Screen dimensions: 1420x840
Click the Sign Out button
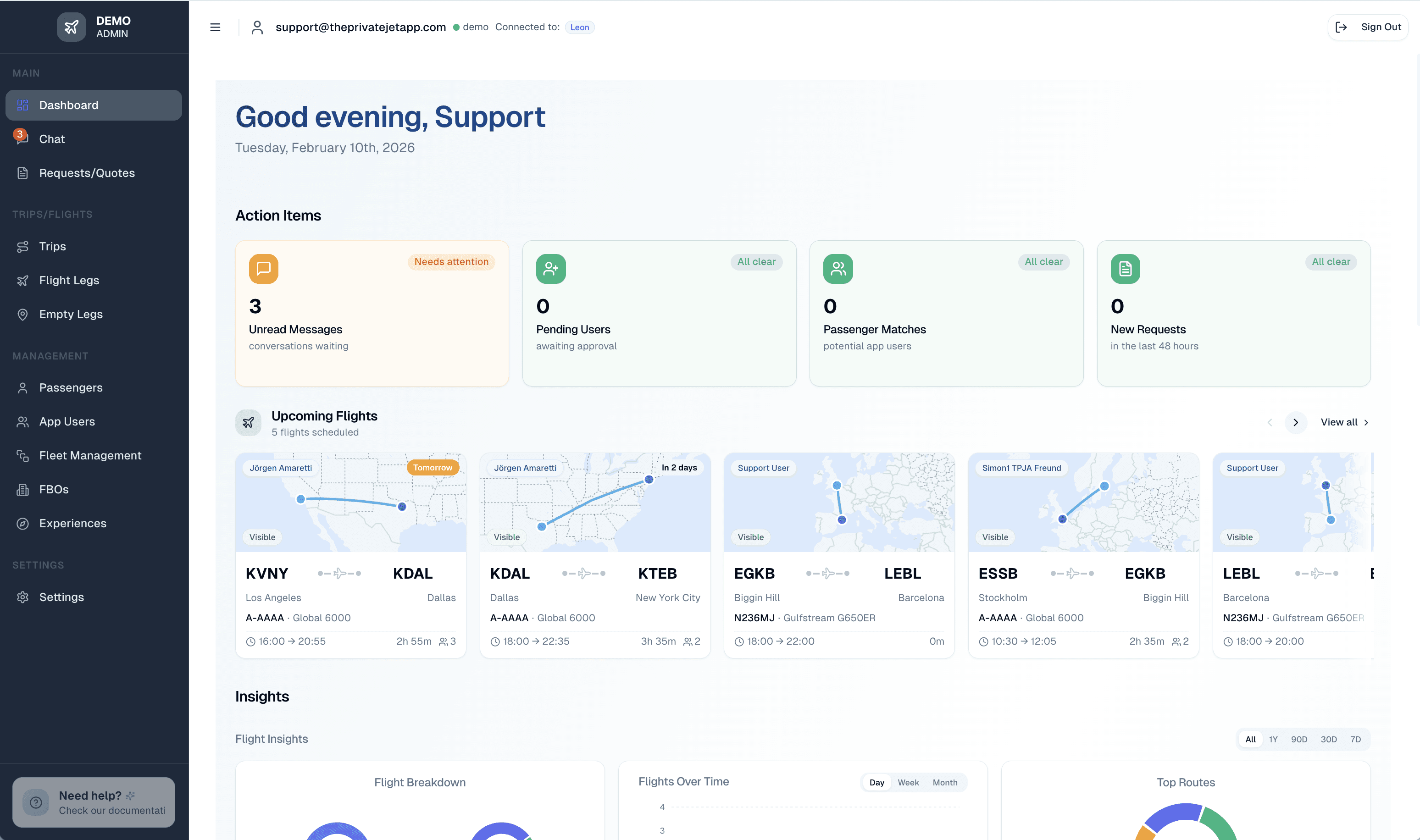1367,27
